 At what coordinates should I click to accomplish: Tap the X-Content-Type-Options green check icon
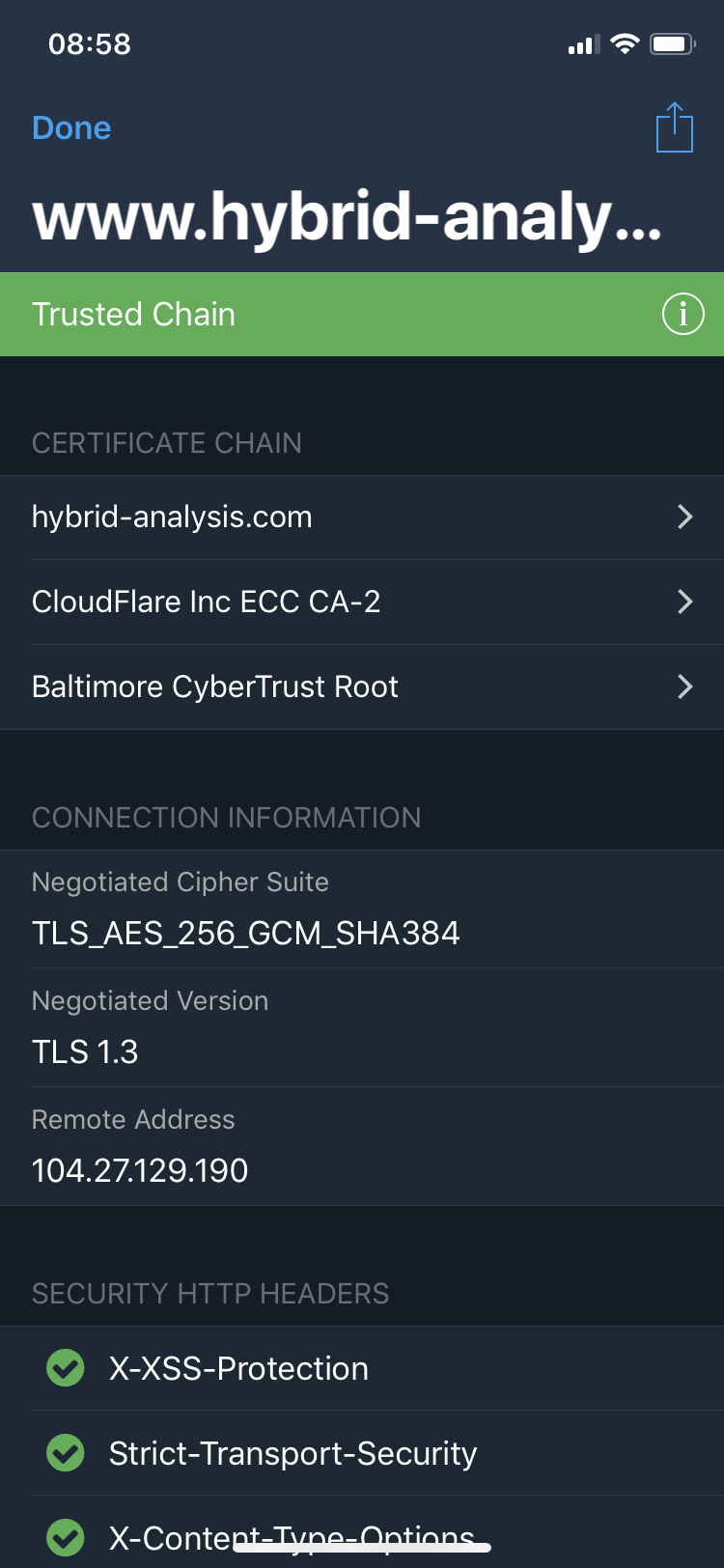tap(66, 1537)
